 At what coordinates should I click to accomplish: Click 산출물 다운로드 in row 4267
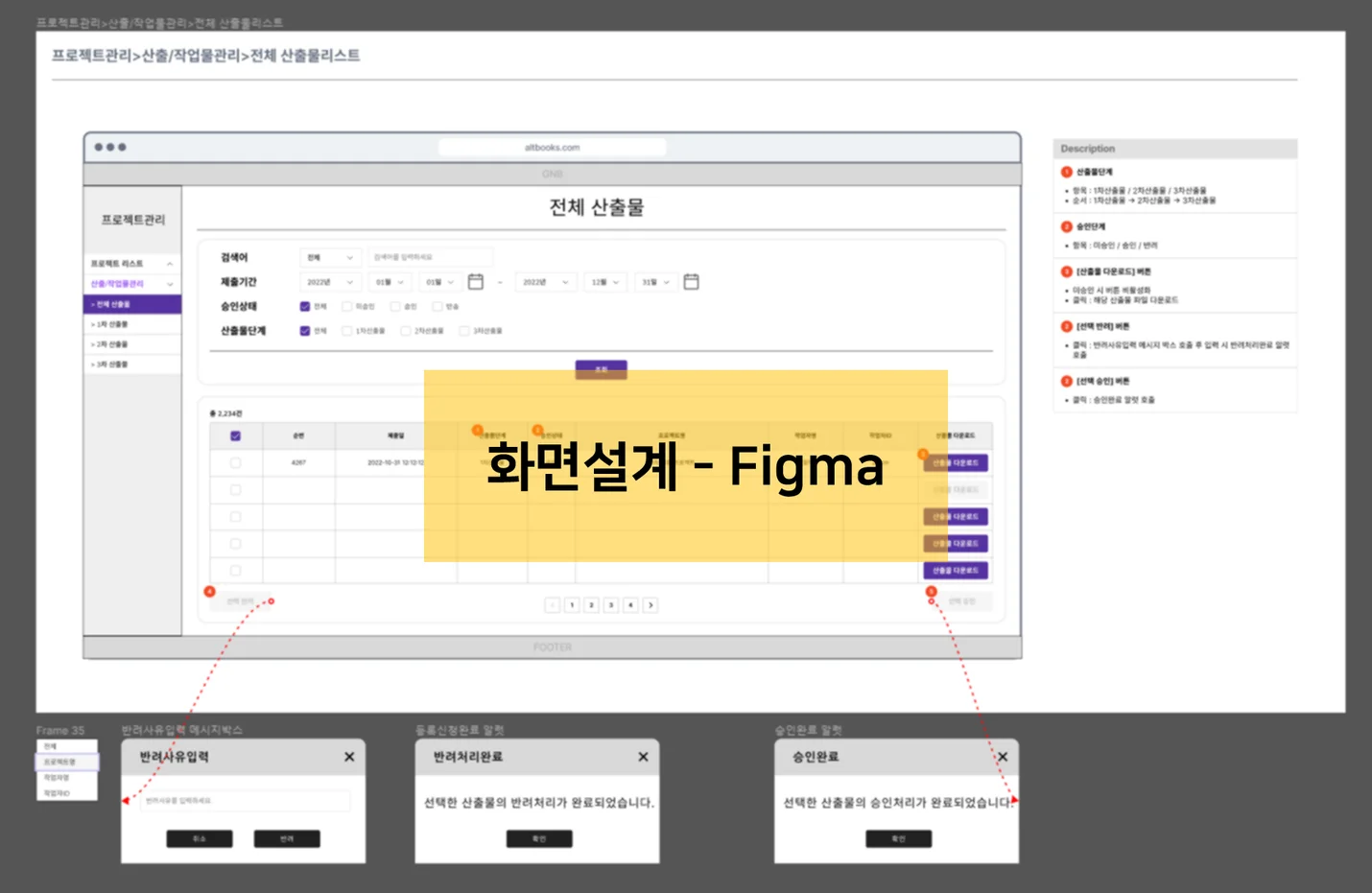point(955,463)
